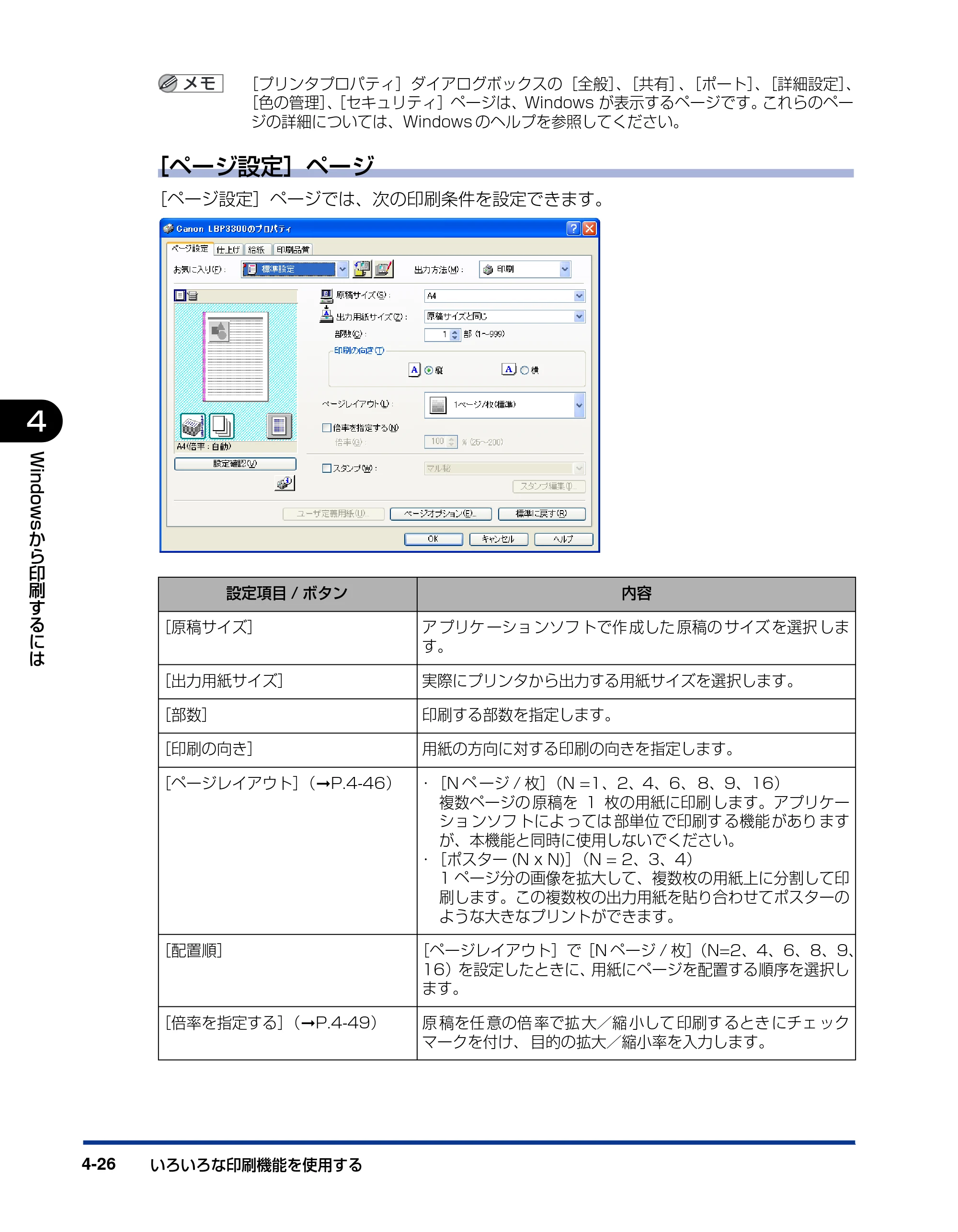
Task: Click the add favorite profile icon
Action: tap(362, 269)
